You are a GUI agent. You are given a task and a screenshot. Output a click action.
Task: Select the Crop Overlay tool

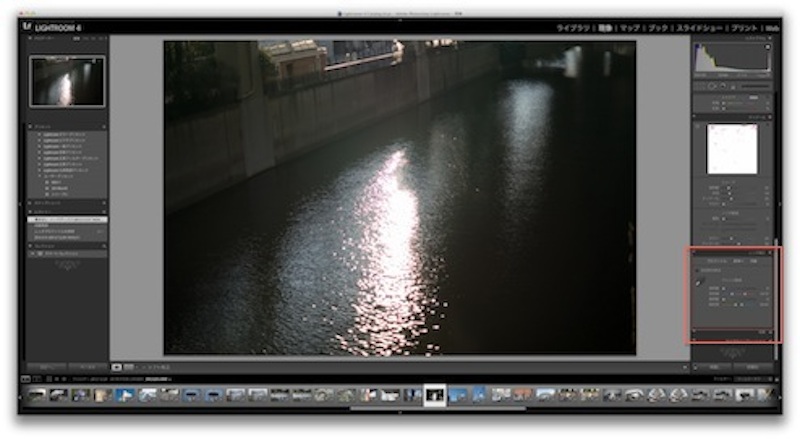[x=702, y=86]
